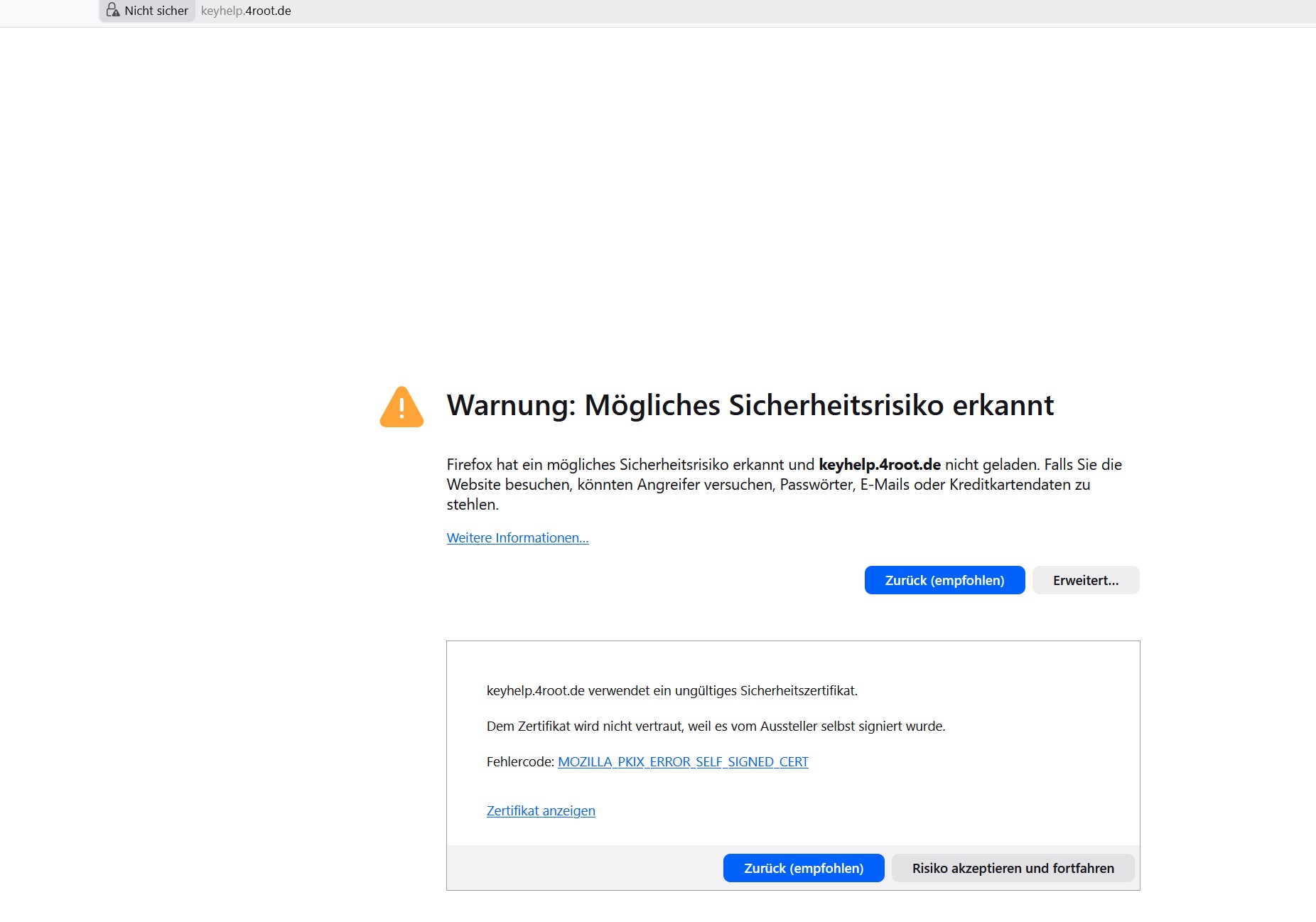Click the 'Dem Zertifikat wird nicht vertraut' sentence
Viewport: 1316px width, 922px height.
(x=716, y=727)
